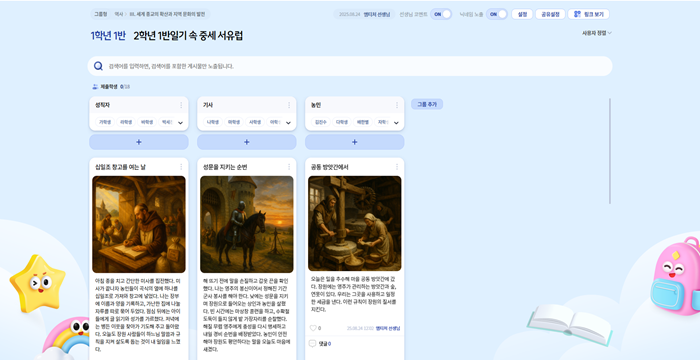
Task: Click the III. 세계 종교 unit breadcrumb
Action: 167,14
